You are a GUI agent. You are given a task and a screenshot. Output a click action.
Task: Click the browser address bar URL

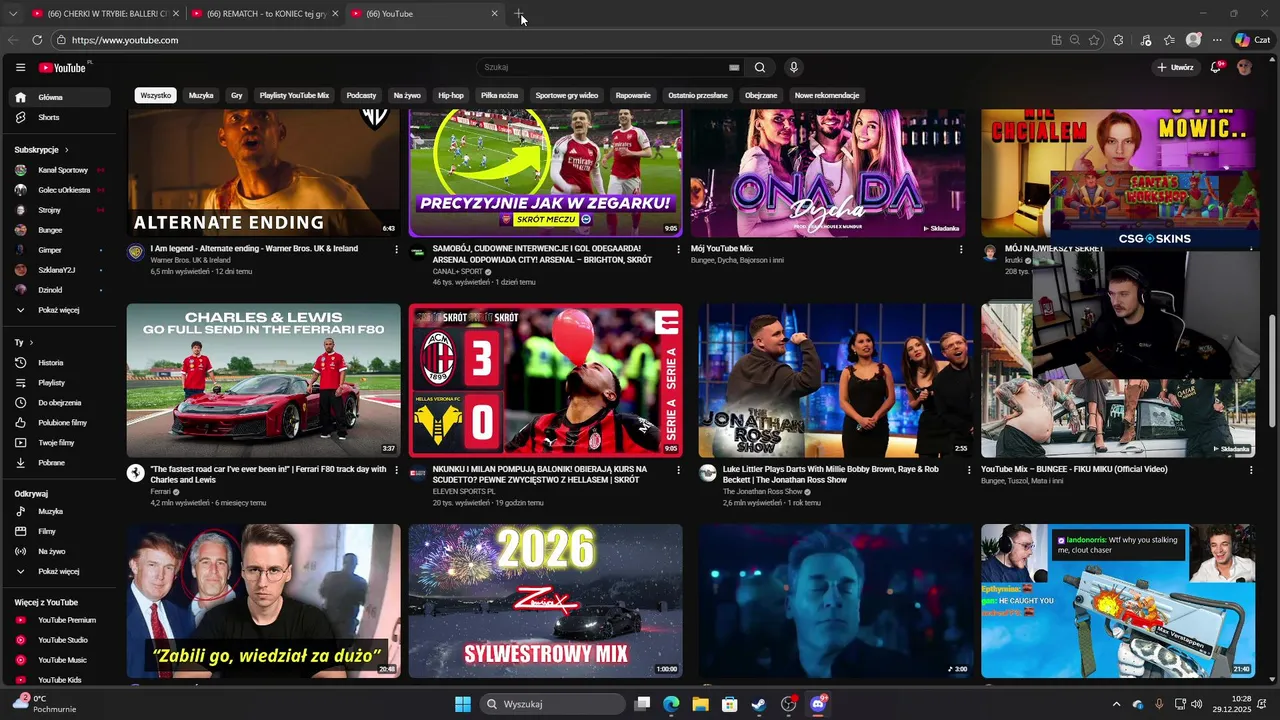point(125,40)
